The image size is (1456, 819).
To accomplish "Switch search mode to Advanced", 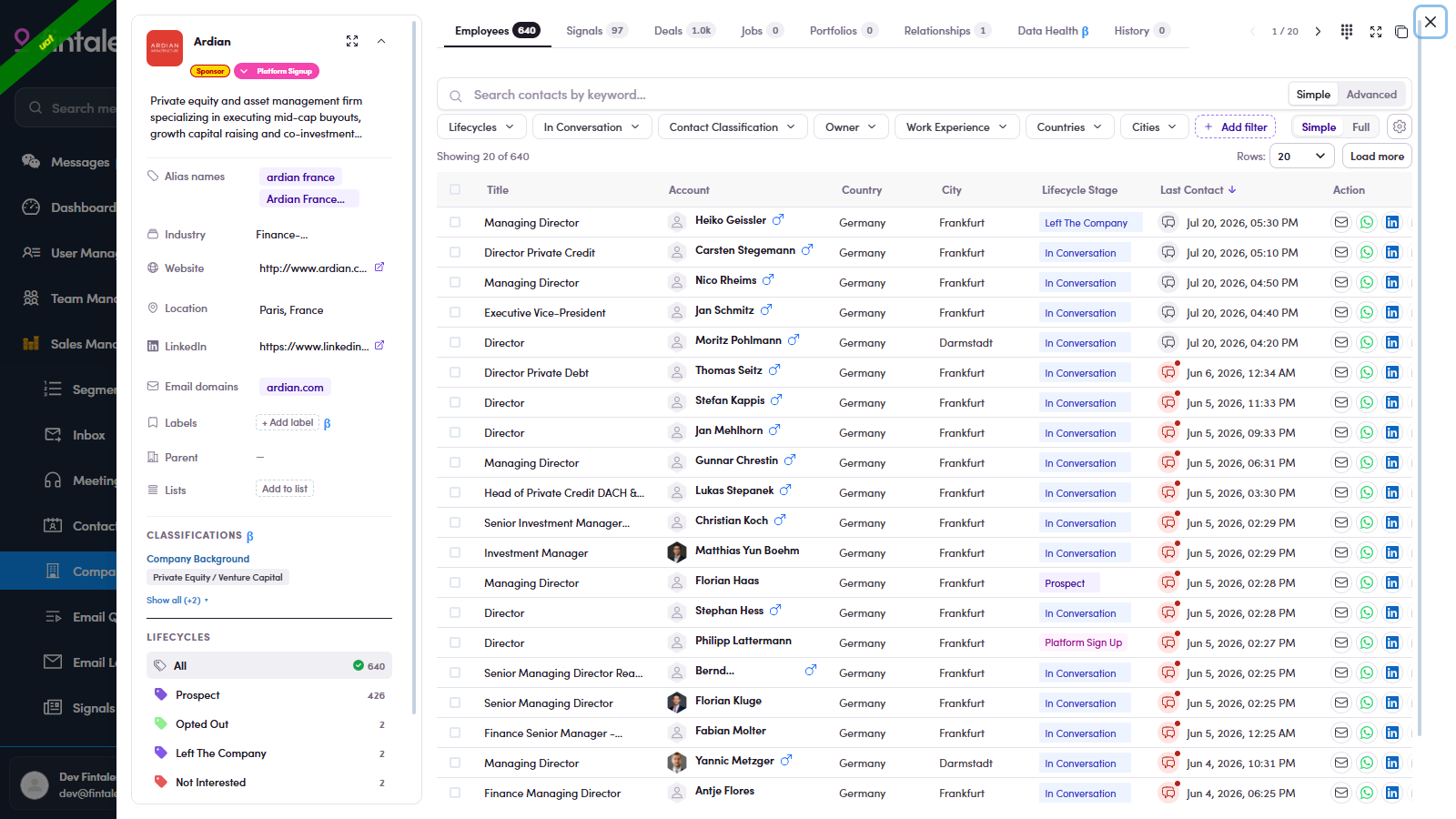I will click(1371, 95).
